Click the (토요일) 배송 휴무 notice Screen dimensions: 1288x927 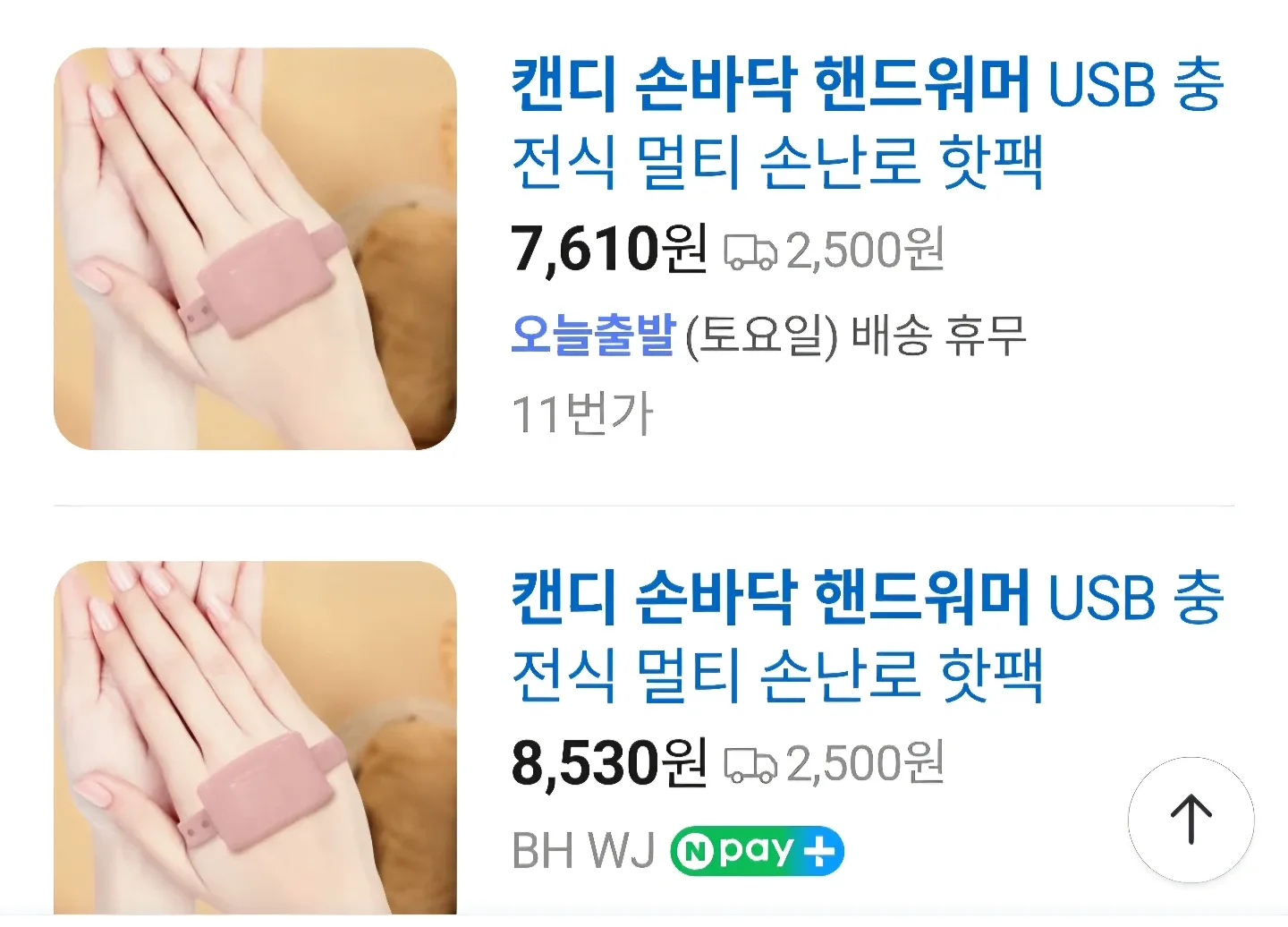(855, 336)
